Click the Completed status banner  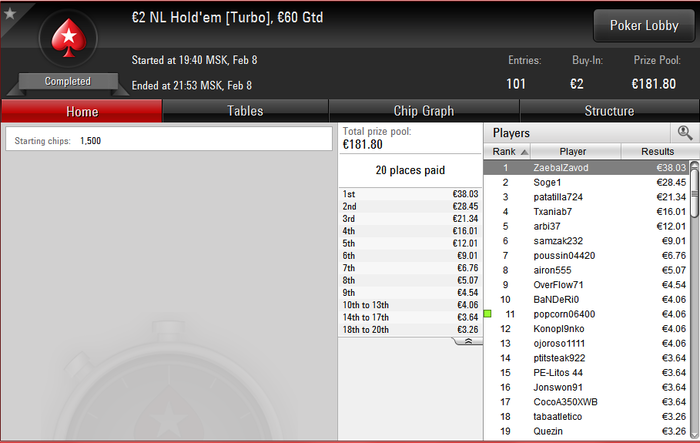tap(68, 81)
